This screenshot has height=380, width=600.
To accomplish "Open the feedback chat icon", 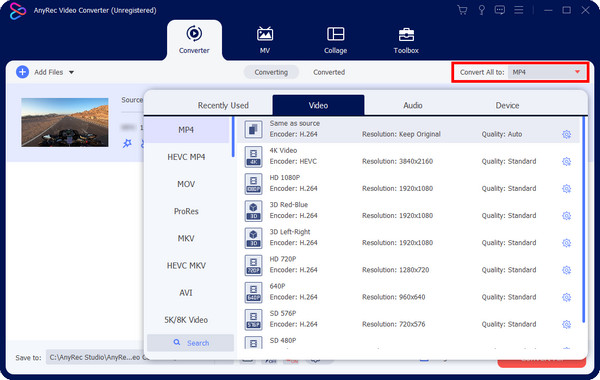I will [499, 10].
